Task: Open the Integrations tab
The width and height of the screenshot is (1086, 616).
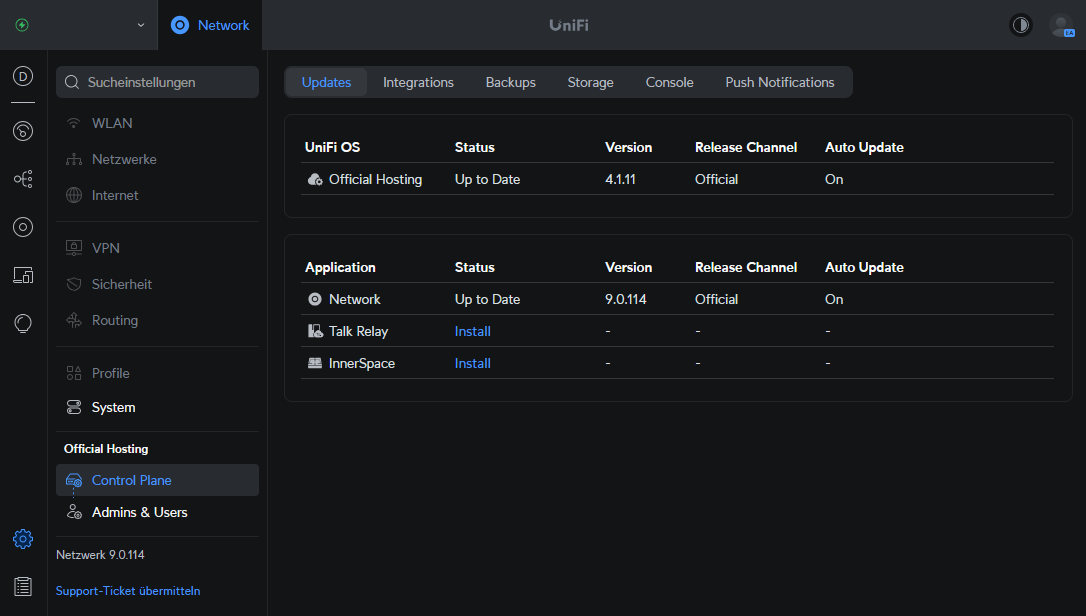Action: coord(418,82)
